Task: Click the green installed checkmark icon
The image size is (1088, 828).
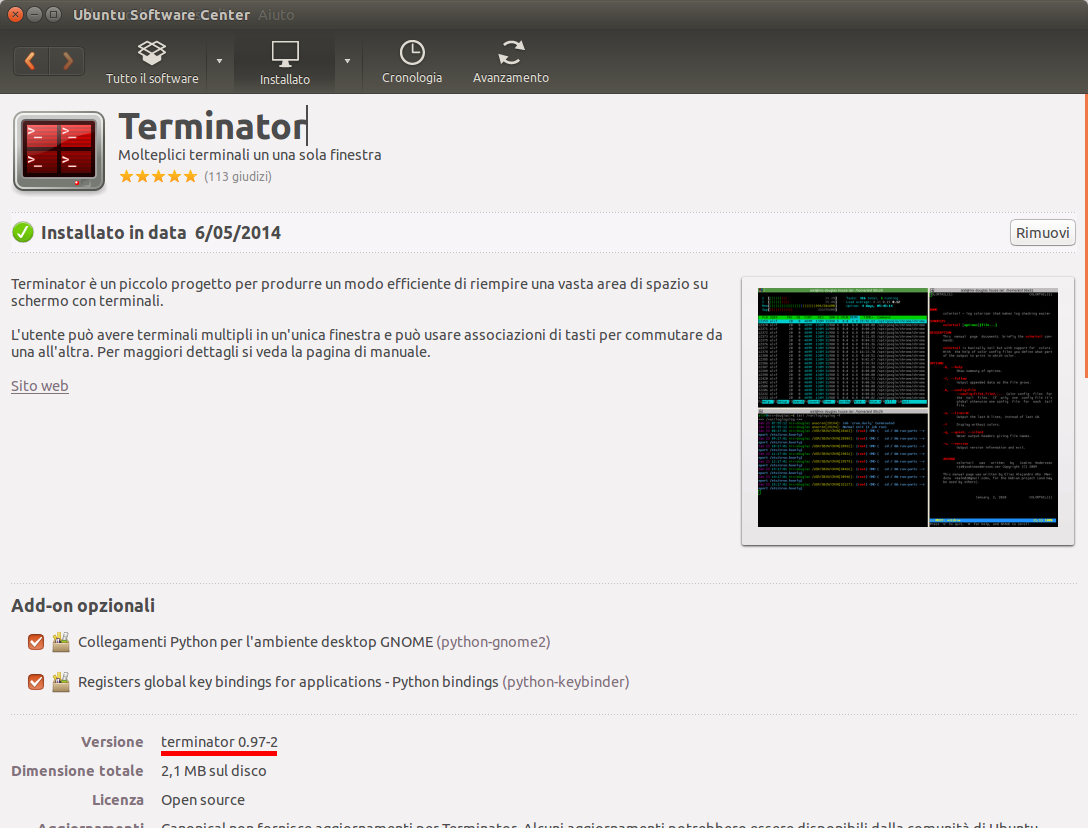Action: pos(23,233)
